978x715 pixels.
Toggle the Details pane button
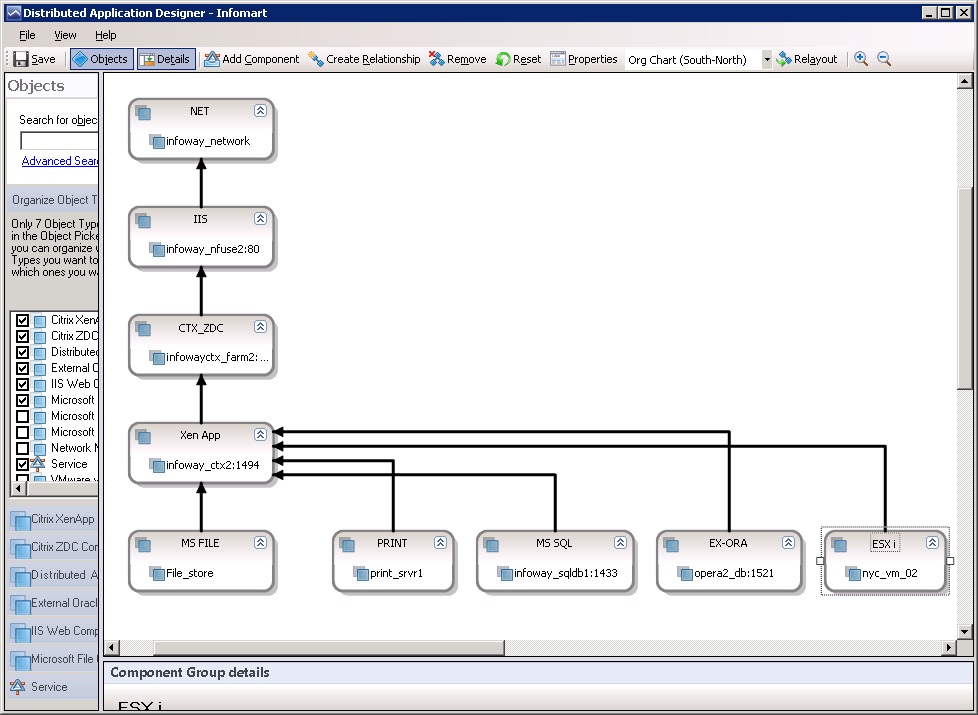166,59
